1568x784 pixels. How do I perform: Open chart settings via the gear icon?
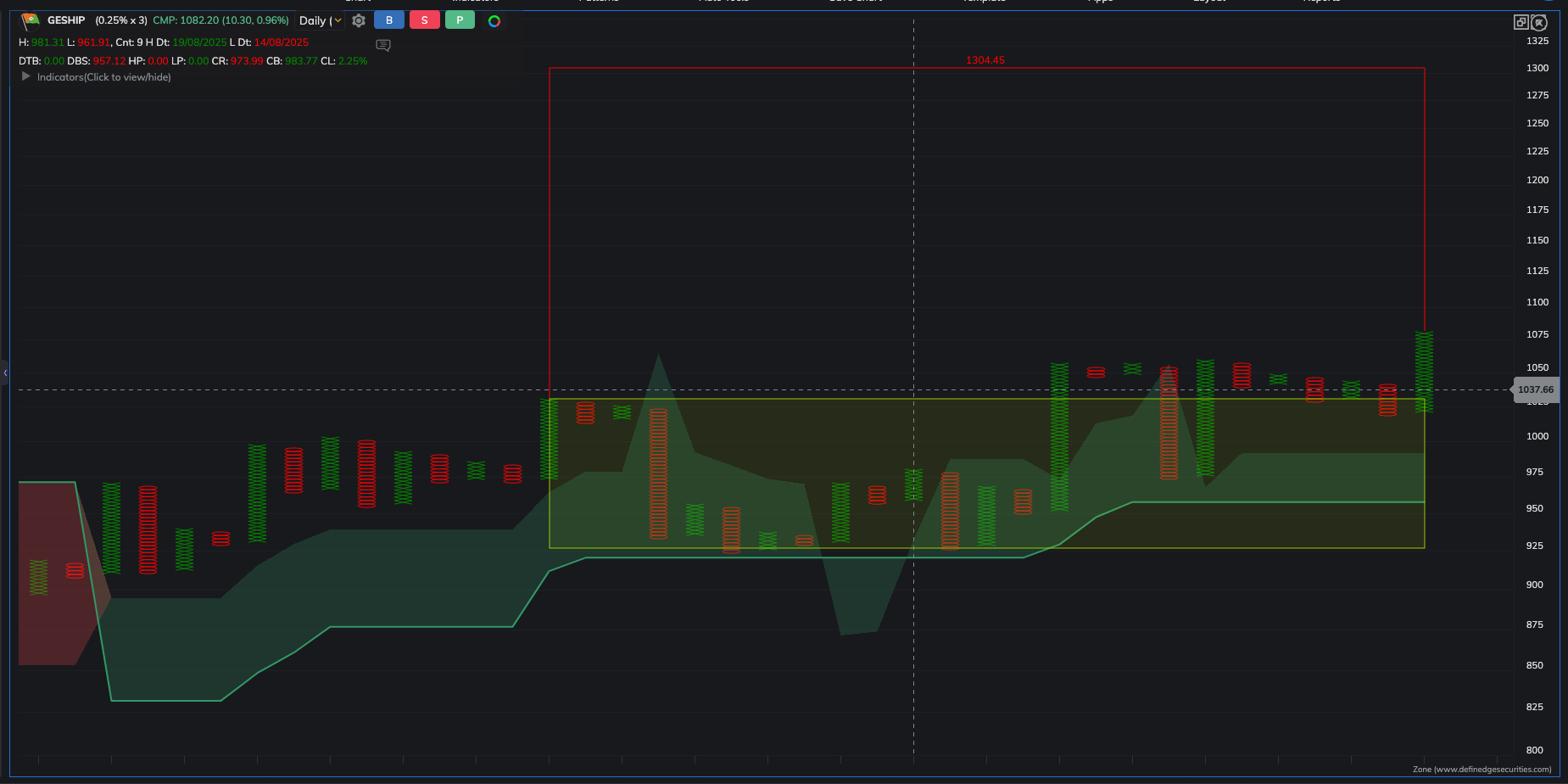(359, 20)
